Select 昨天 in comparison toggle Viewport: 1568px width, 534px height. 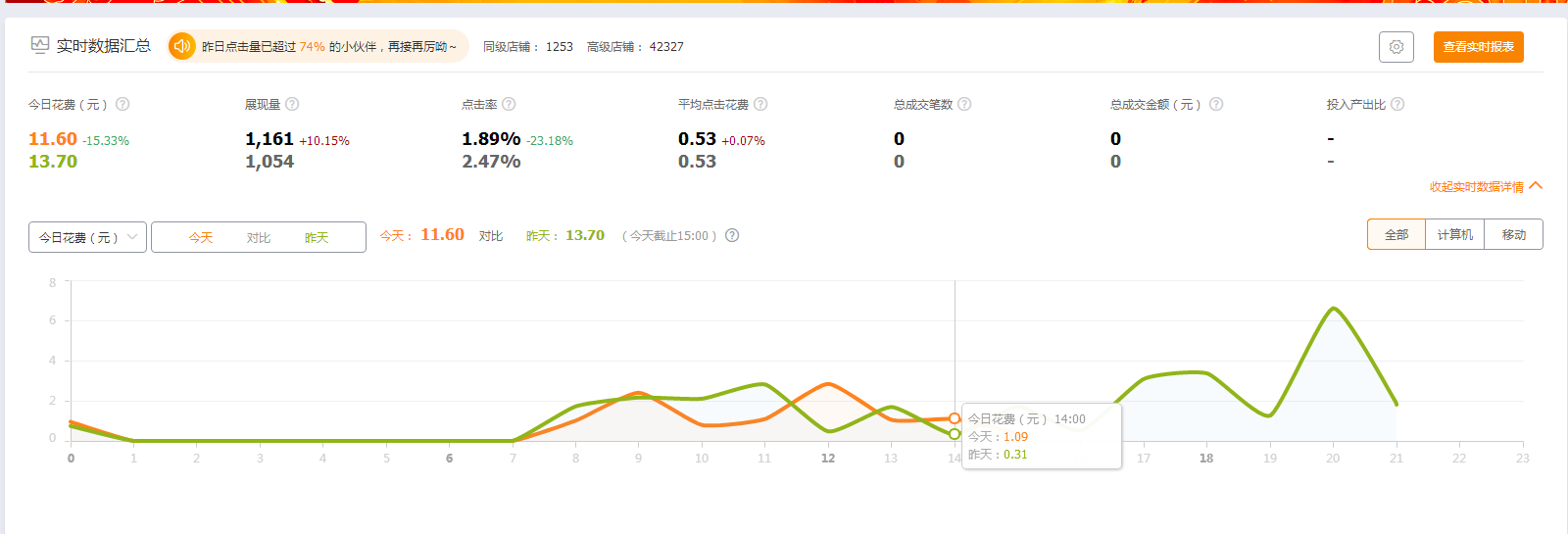coord(317,238)
